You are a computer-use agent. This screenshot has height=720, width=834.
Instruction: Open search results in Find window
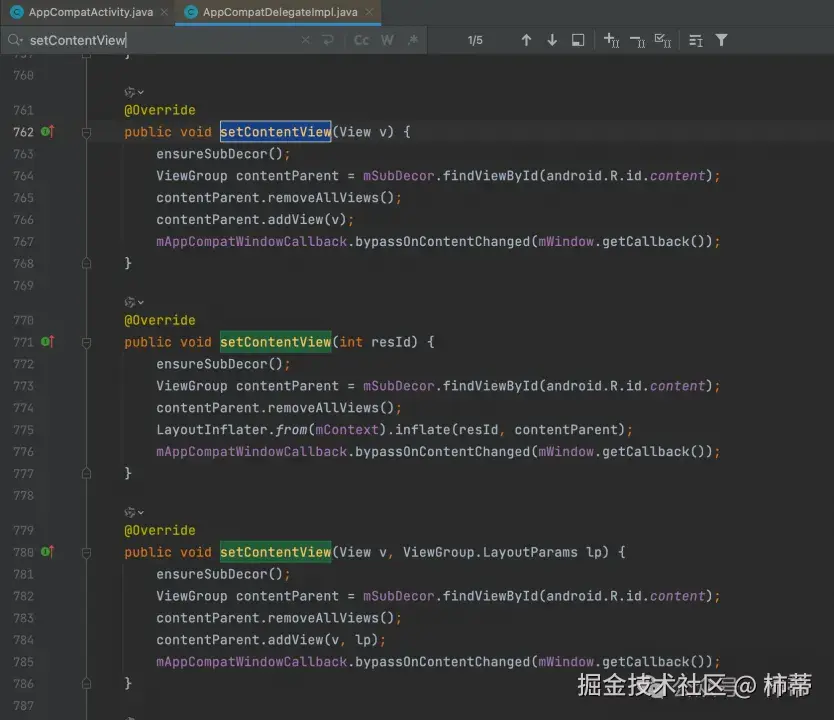578,40
